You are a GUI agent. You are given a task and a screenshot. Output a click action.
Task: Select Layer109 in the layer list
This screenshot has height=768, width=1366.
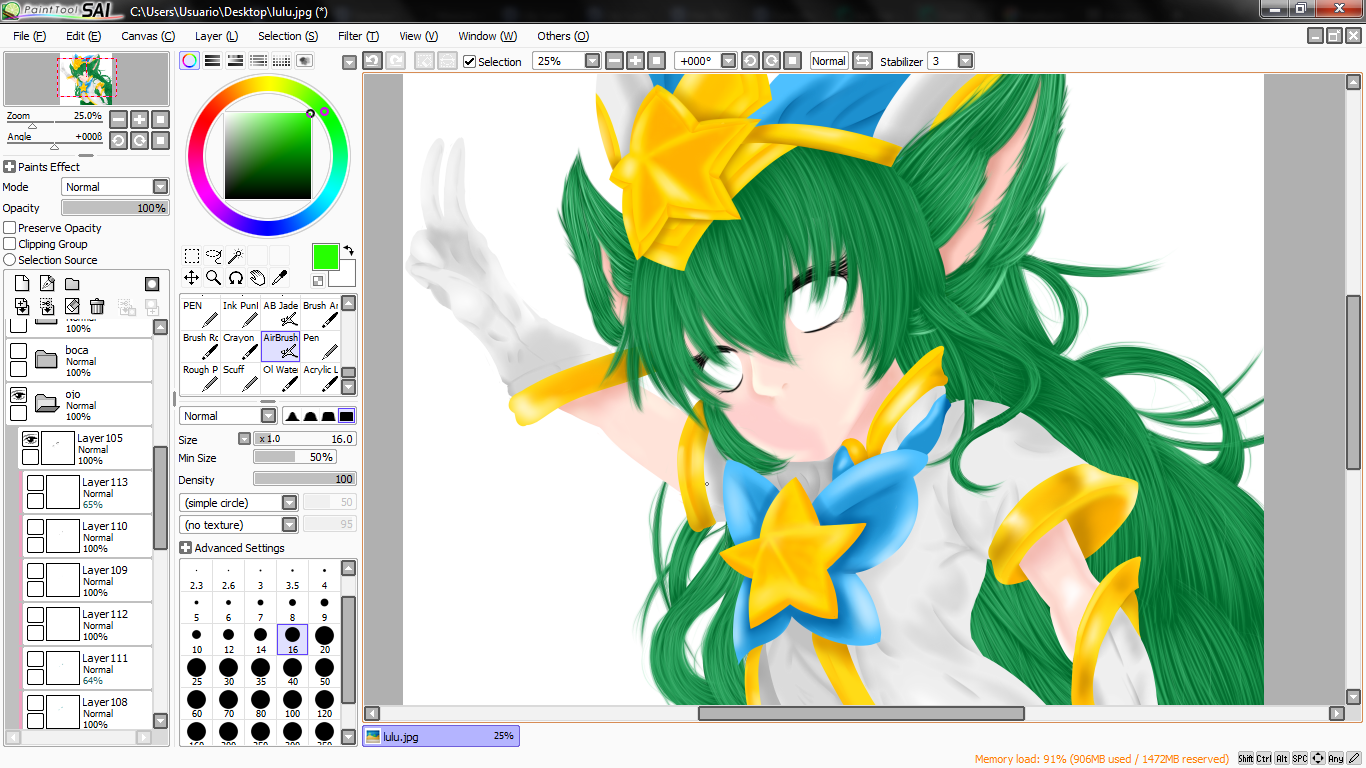click(88, 580)
